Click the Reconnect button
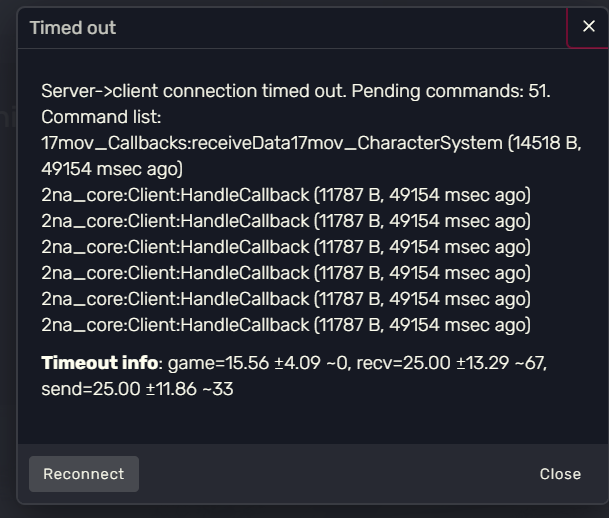The image size is (609, 518). click(x=84, y=474)
